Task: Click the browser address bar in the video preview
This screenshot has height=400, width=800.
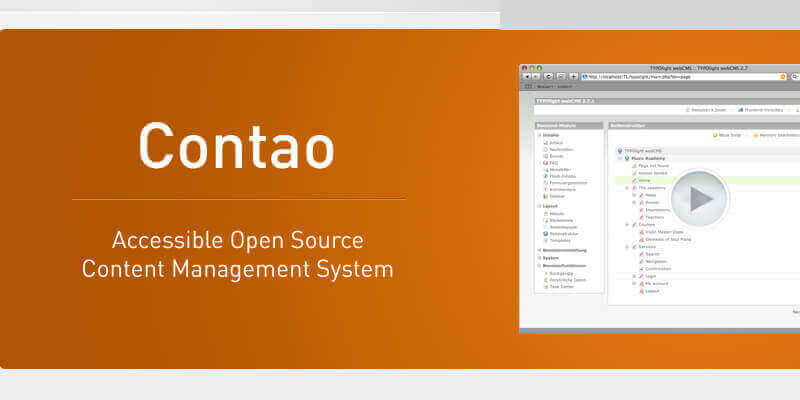Action: tap(684, 77)
